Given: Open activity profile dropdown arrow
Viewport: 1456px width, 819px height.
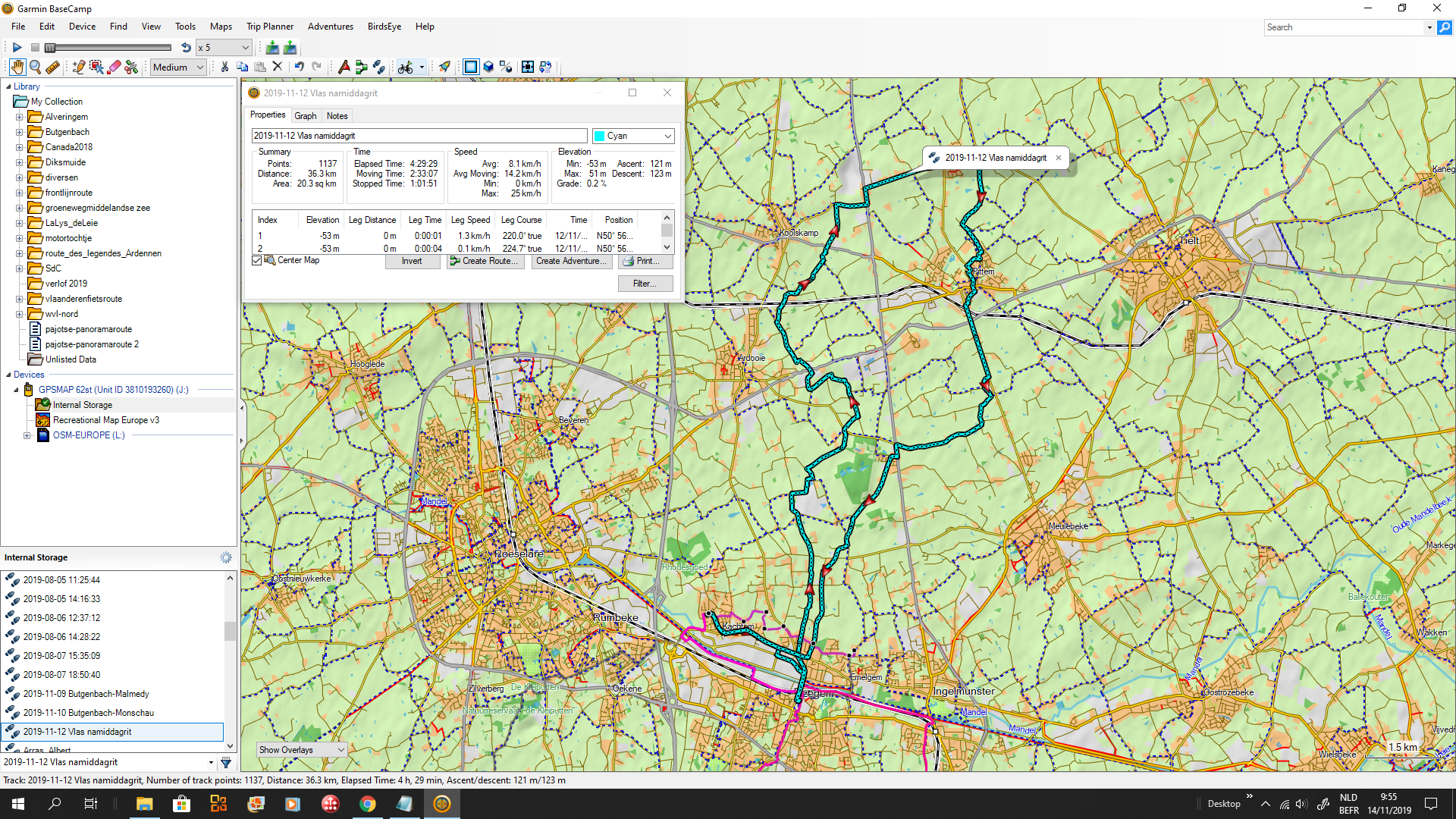Looking at the screenshot, I should tap(422, 67).
